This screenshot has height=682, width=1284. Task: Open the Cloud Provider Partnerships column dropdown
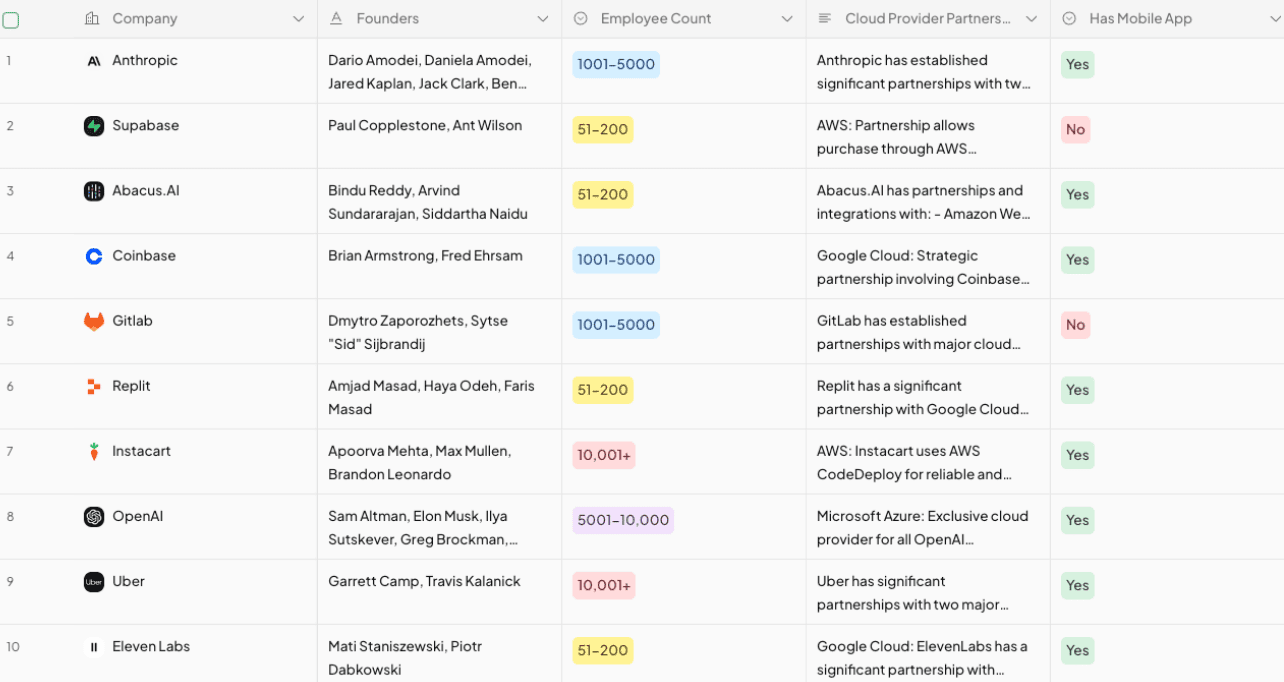pyautogui.click(x=1031, y=19)
